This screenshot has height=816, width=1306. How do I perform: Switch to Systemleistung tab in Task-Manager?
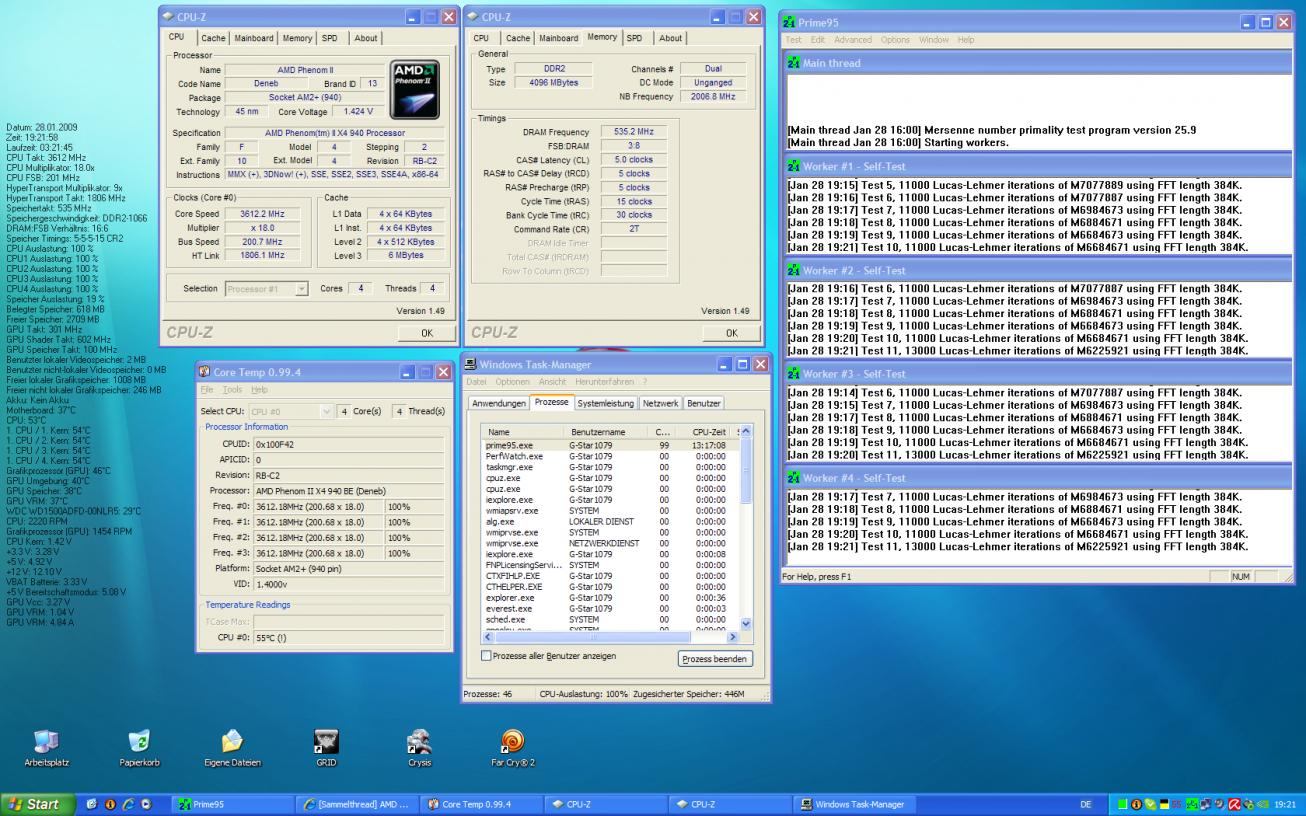[x=605, y=403]
